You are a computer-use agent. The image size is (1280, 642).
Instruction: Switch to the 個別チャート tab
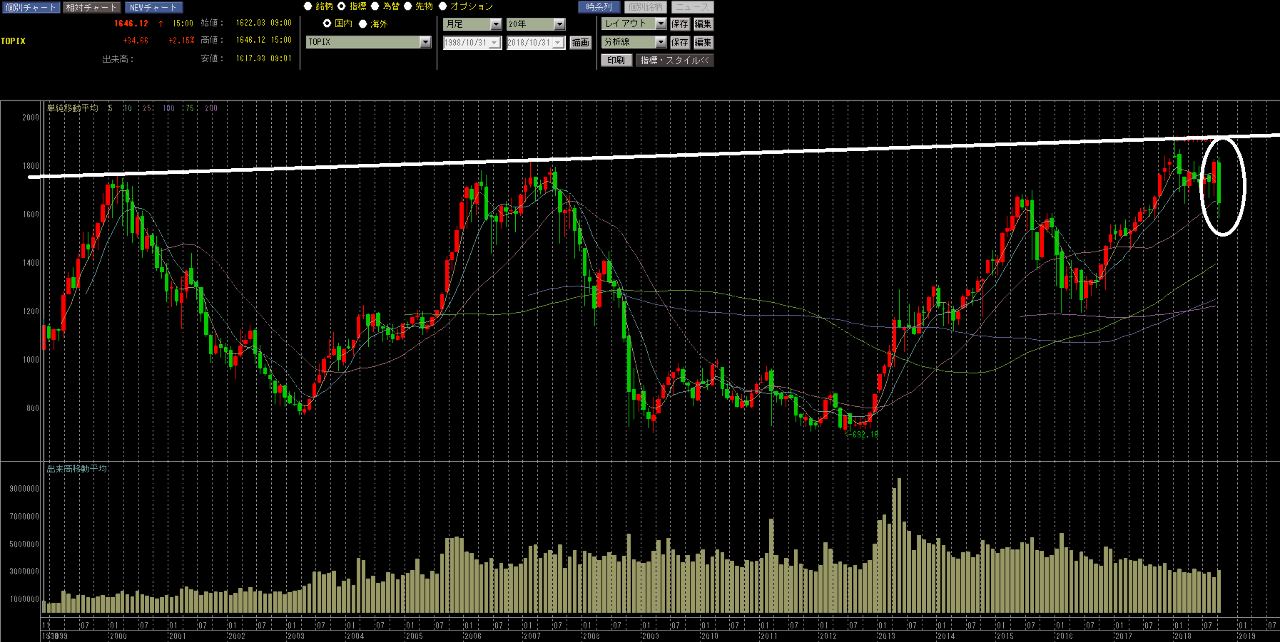coord(30,7)
